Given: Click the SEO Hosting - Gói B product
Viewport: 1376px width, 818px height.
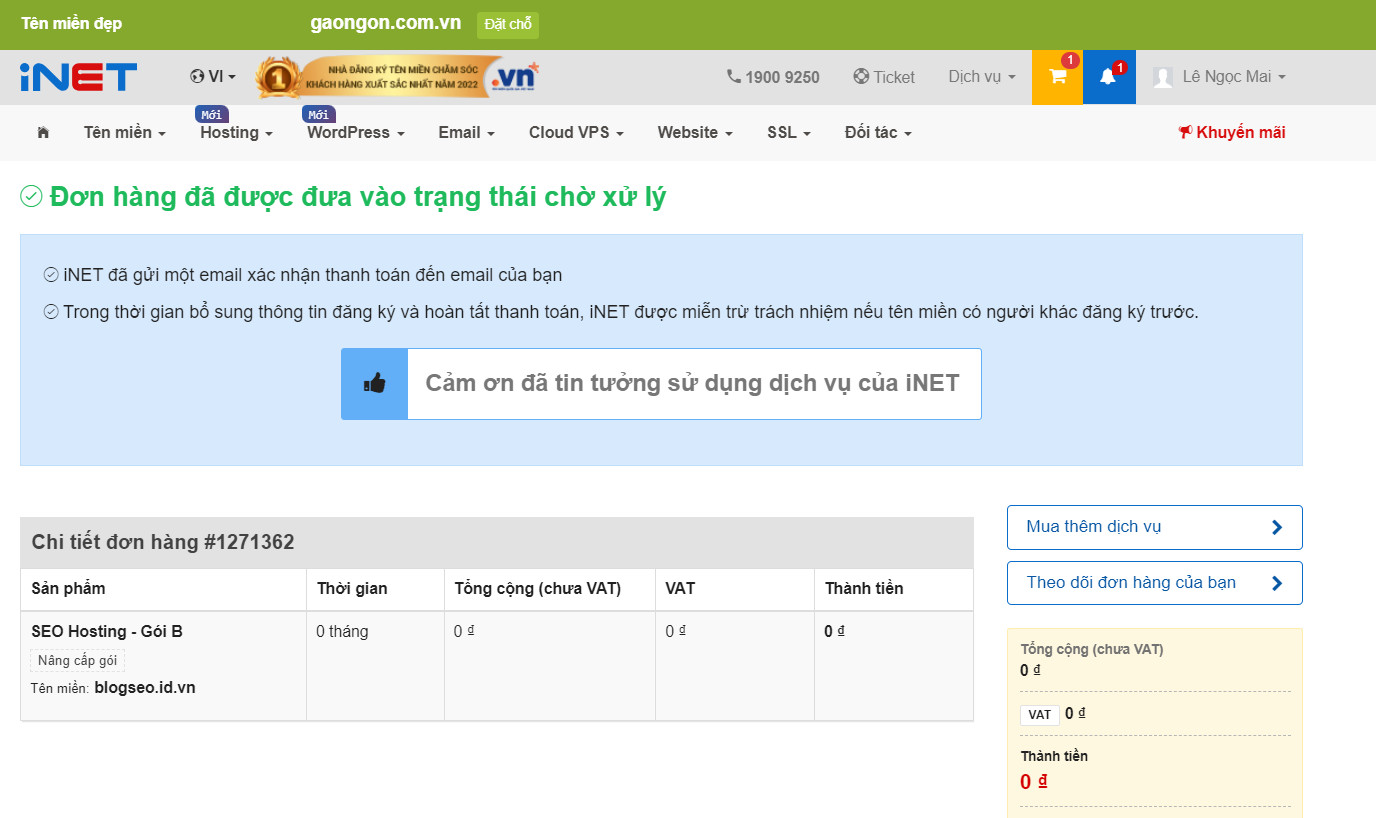Looking at the screenshot, I should pyautogui.click(x=107, y=632).
